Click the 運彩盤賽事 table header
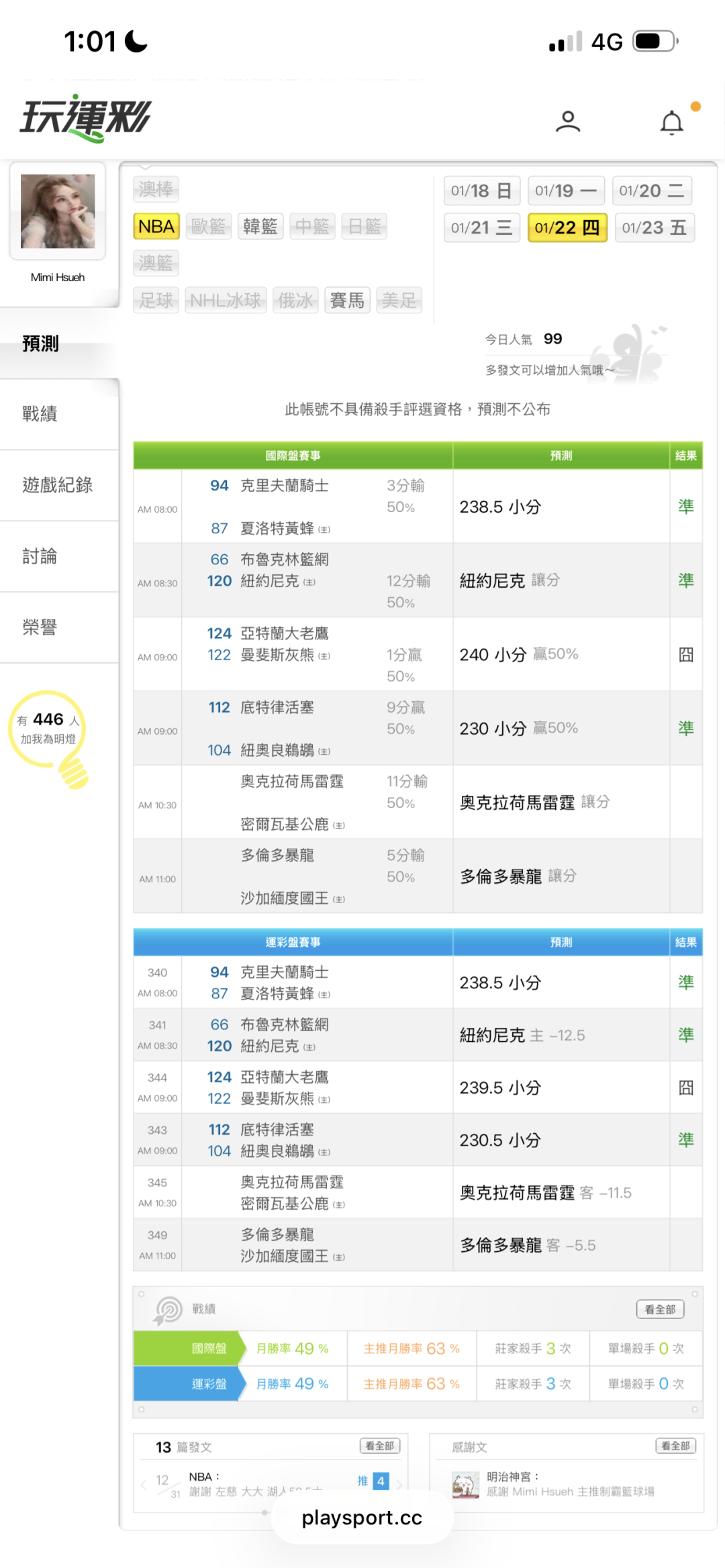The height and width of the screenshot is (1568, 725). pyautogui.click(x=293, y=942)
